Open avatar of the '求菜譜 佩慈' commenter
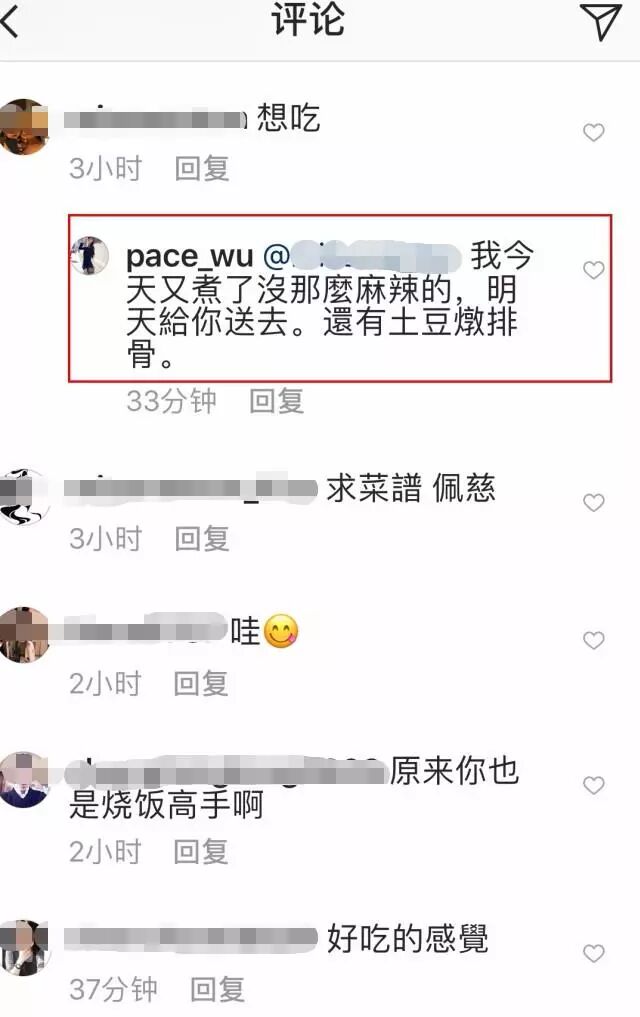This screenshot has height=1017, width=640. coord(24,496)
